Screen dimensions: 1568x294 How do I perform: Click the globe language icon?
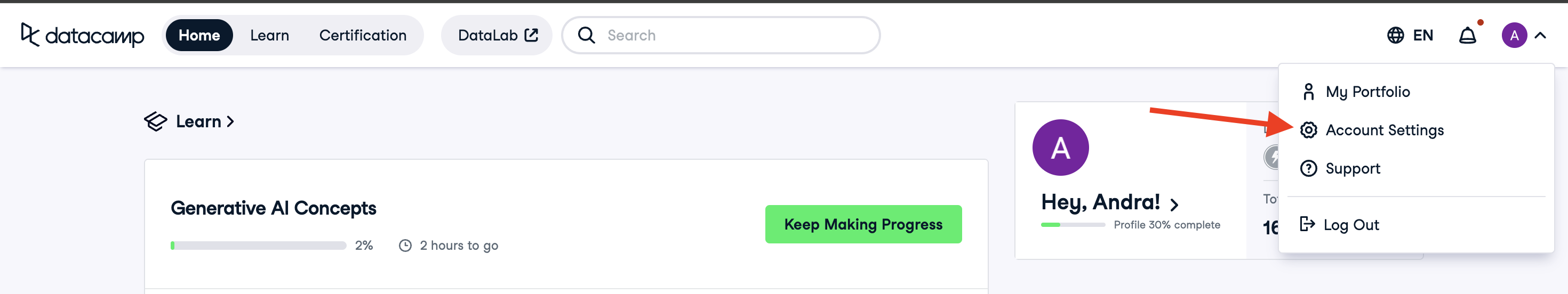(x=1395, y=35)
